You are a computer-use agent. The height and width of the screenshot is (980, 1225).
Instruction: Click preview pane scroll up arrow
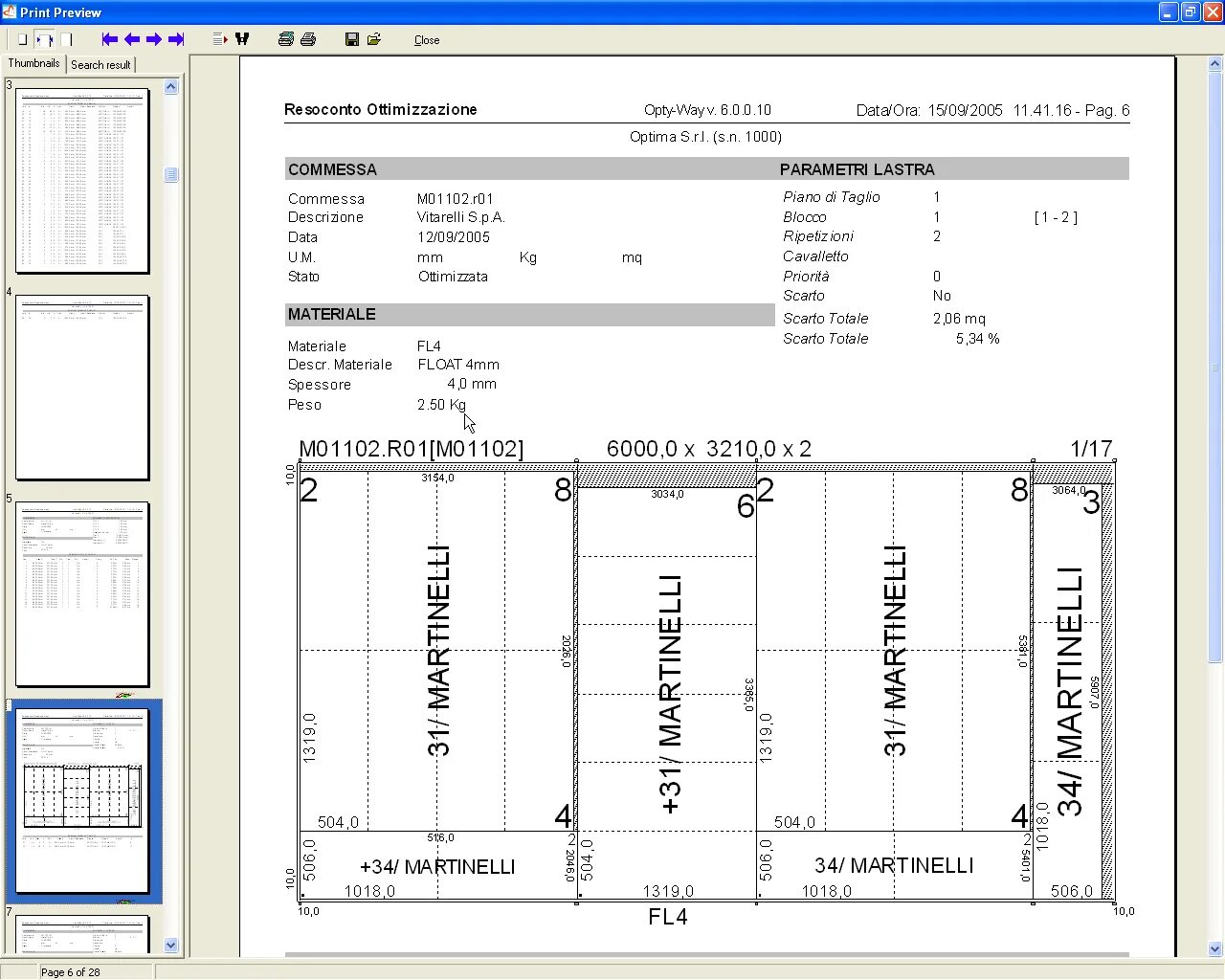tap(1215, 64)
